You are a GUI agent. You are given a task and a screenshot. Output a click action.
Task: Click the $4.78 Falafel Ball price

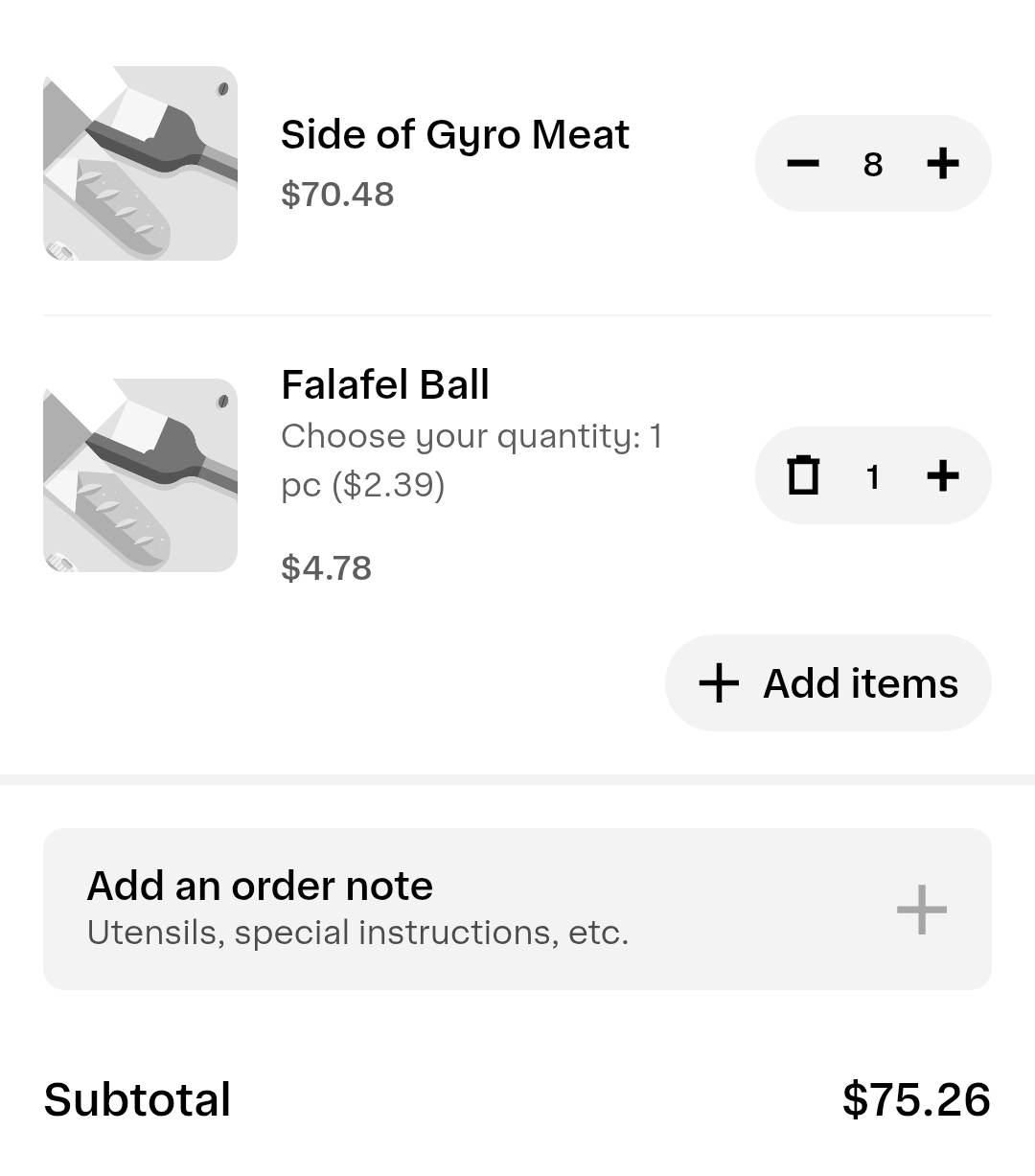326,568
